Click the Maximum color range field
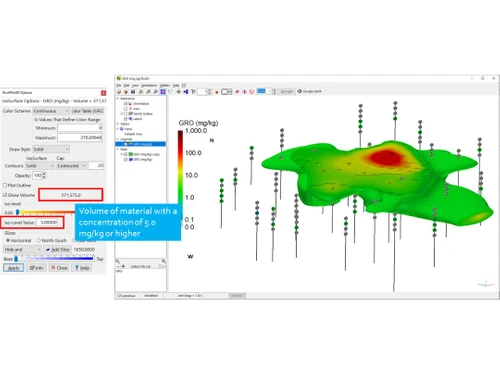 pyautogui.click(x=80, y=137)
